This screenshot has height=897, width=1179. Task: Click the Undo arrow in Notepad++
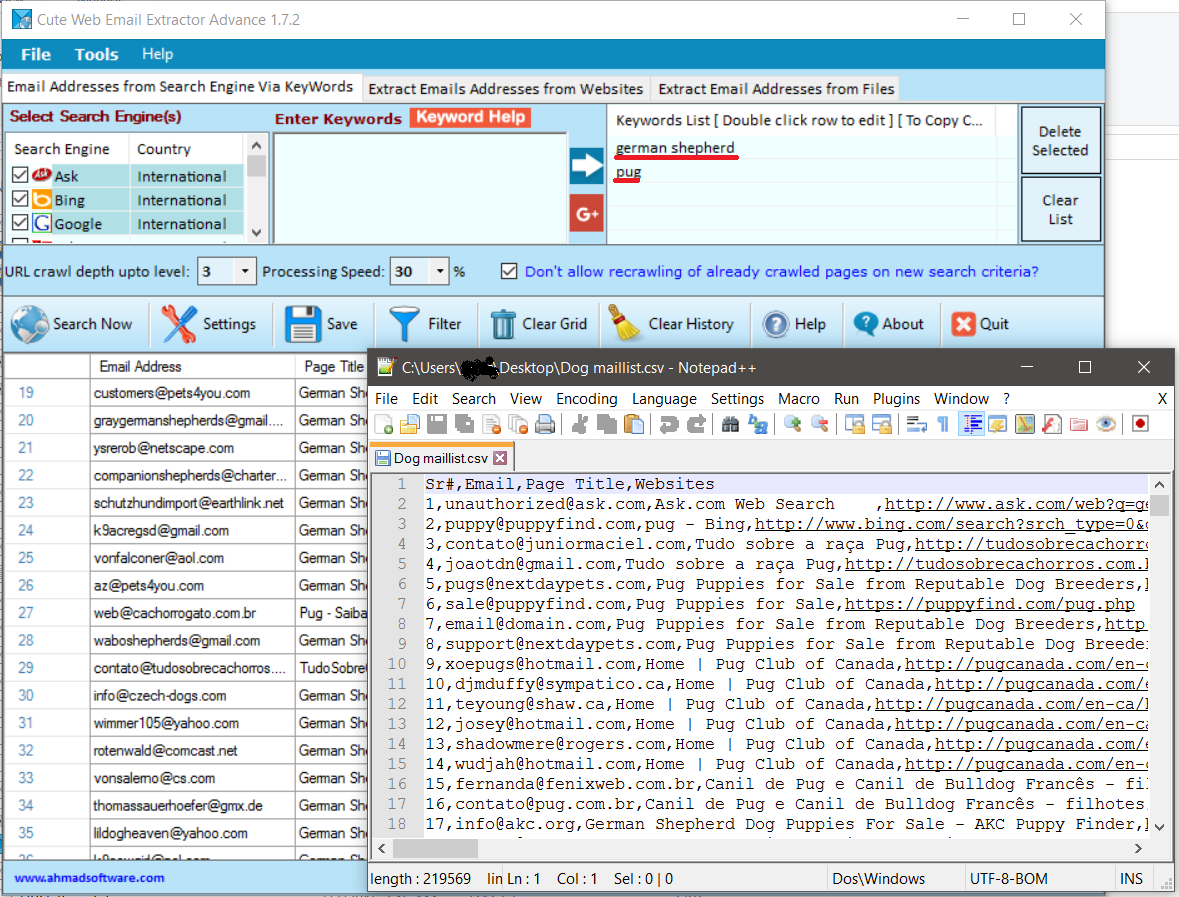pyautogui.click(x=668, y=425)
